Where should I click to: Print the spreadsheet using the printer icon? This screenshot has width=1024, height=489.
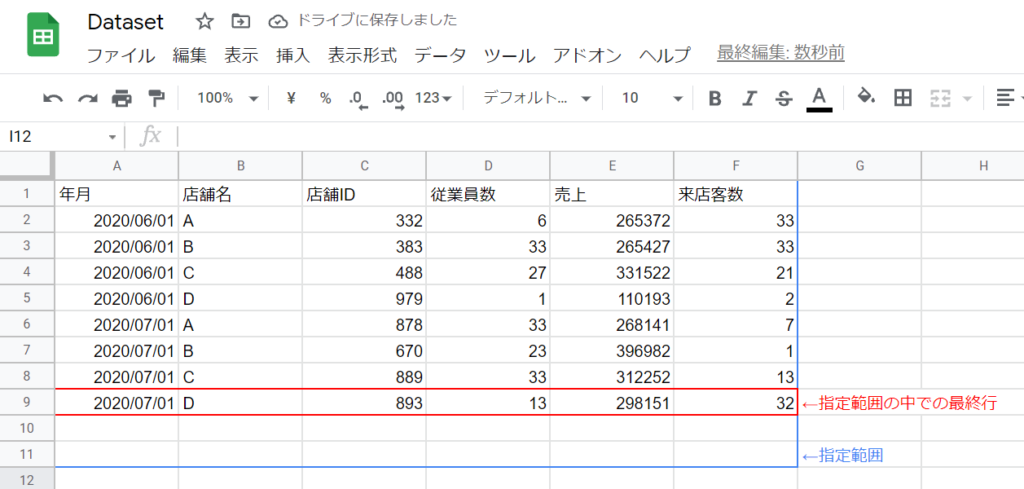(121, 98)
